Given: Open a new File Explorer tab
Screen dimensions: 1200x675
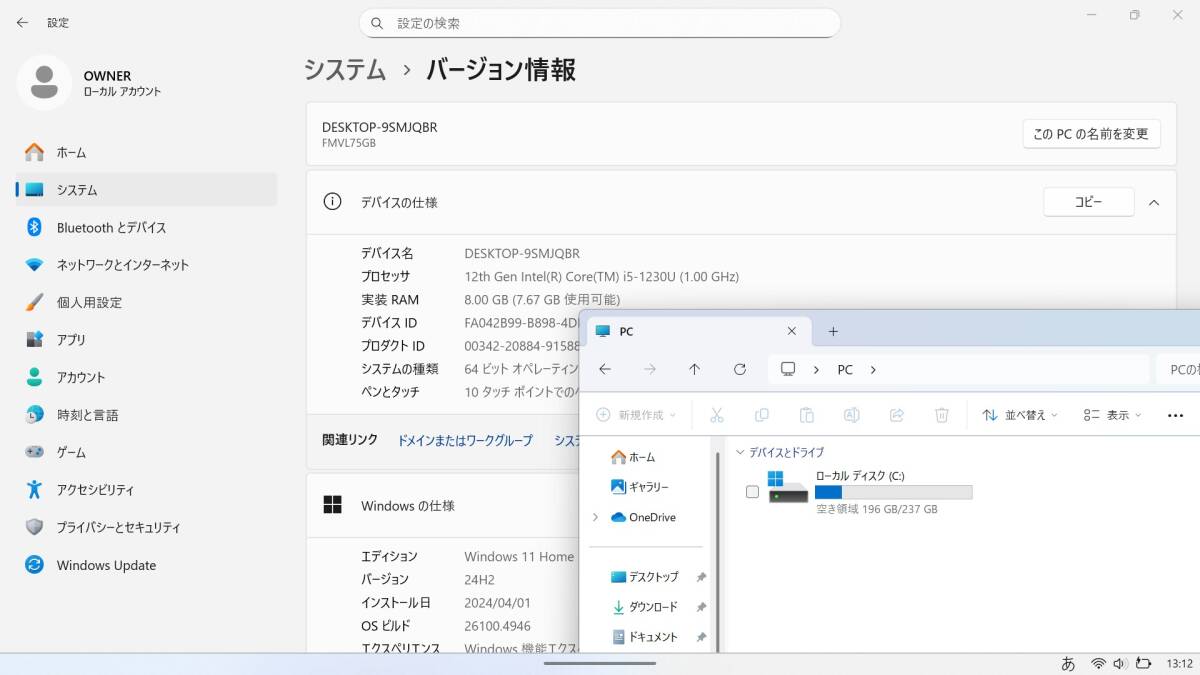Looking at the screenshot, I should [833, 331].
